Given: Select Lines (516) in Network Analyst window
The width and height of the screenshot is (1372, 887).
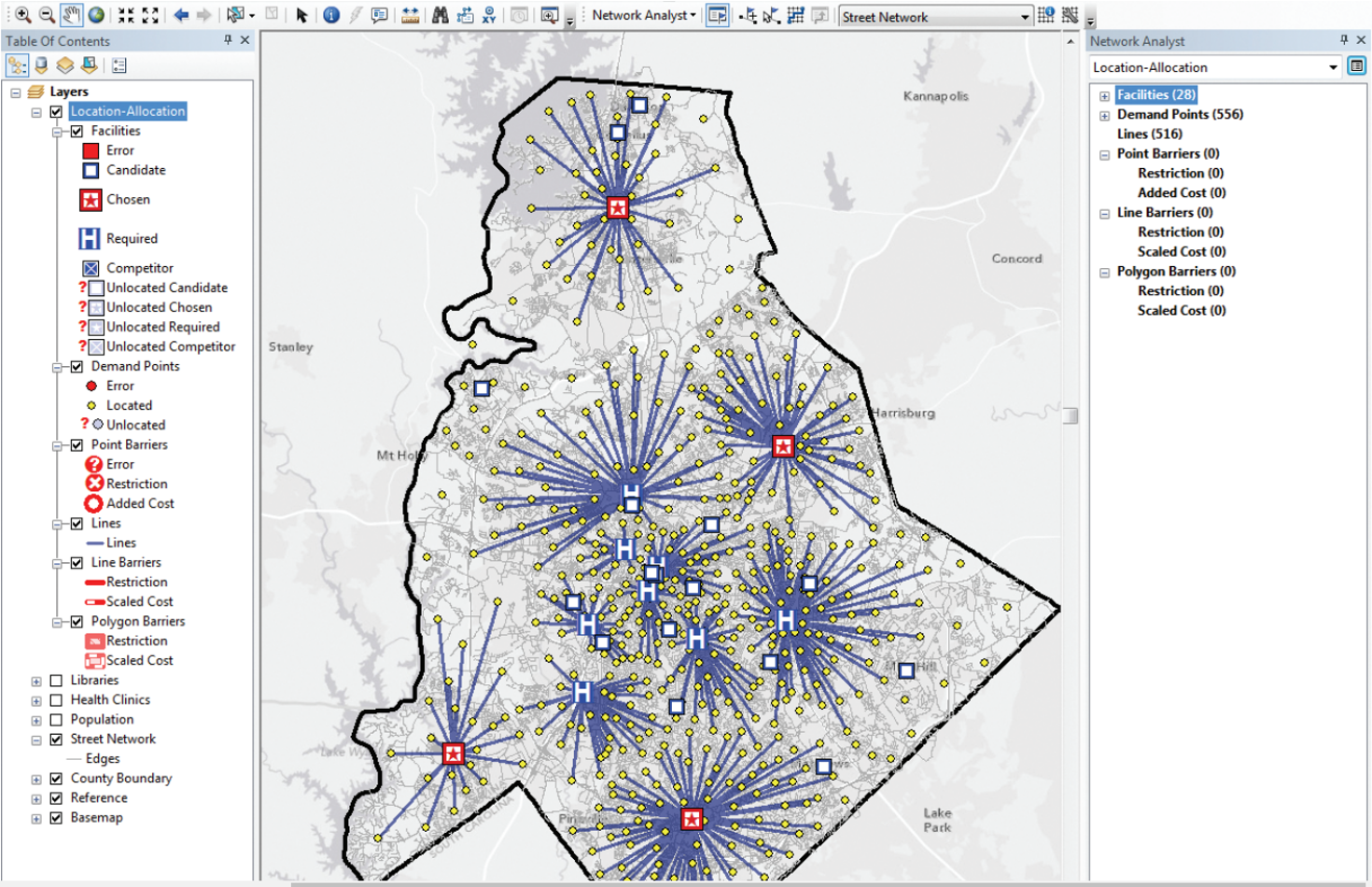Looking at the screenshot, I should [1149, 134].
